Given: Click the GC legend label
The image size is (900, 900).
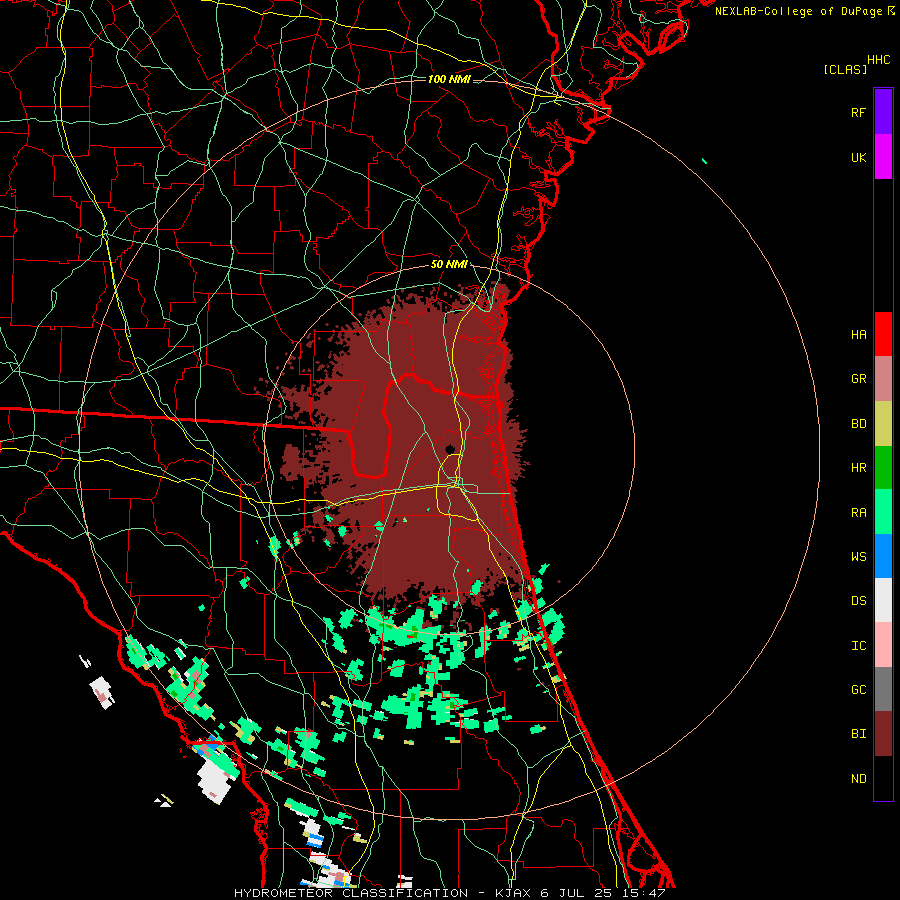Looking at the screenshot, I should (858, 690).
